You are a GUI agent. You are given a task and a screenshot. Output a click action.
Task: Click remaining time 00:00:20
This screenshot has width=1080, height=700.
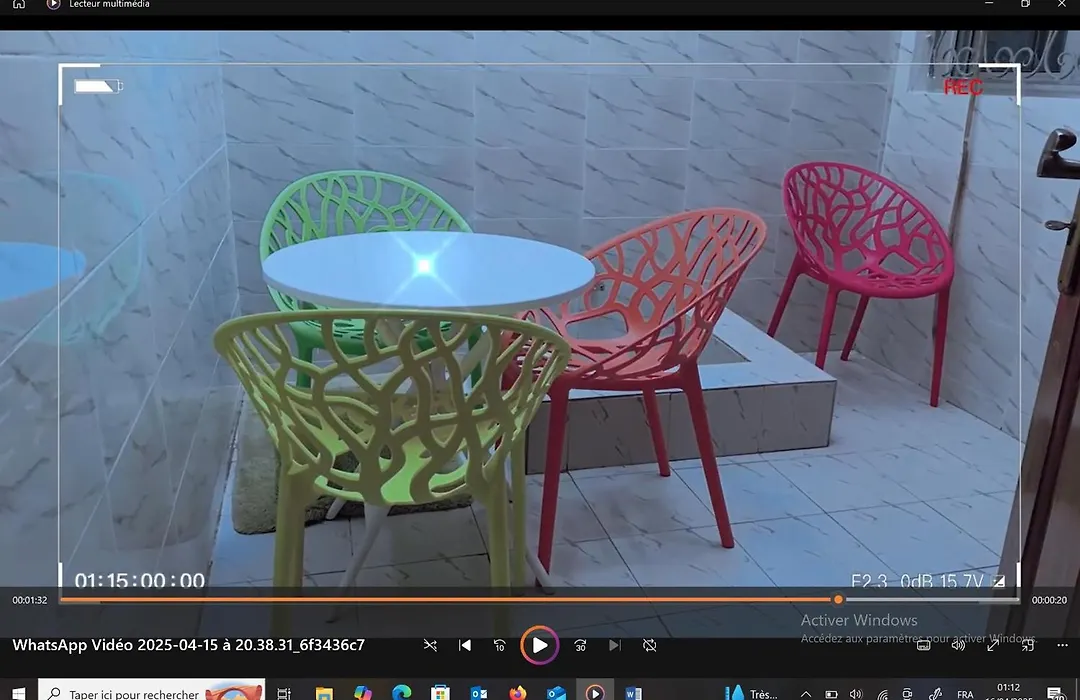click(x=1049, y=600)
